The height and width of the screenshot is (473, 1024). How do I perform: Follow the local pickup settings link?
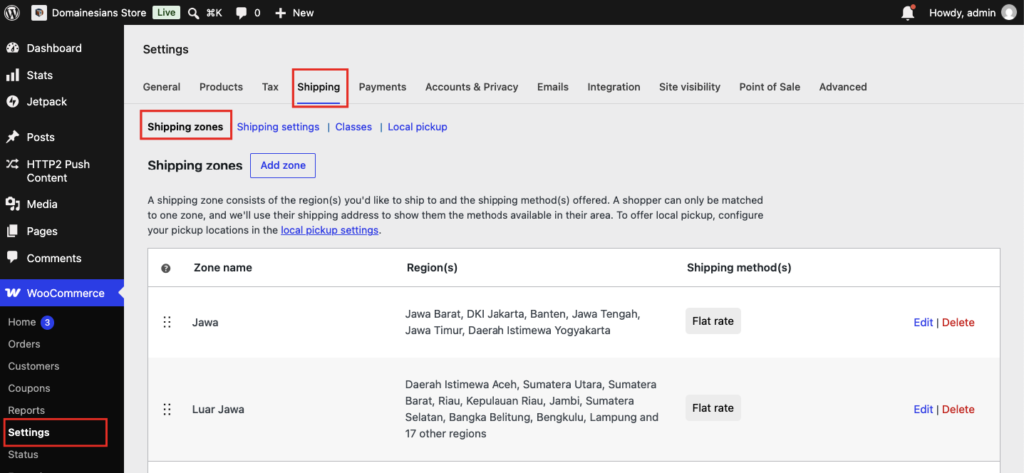click(x=330, y=231)
